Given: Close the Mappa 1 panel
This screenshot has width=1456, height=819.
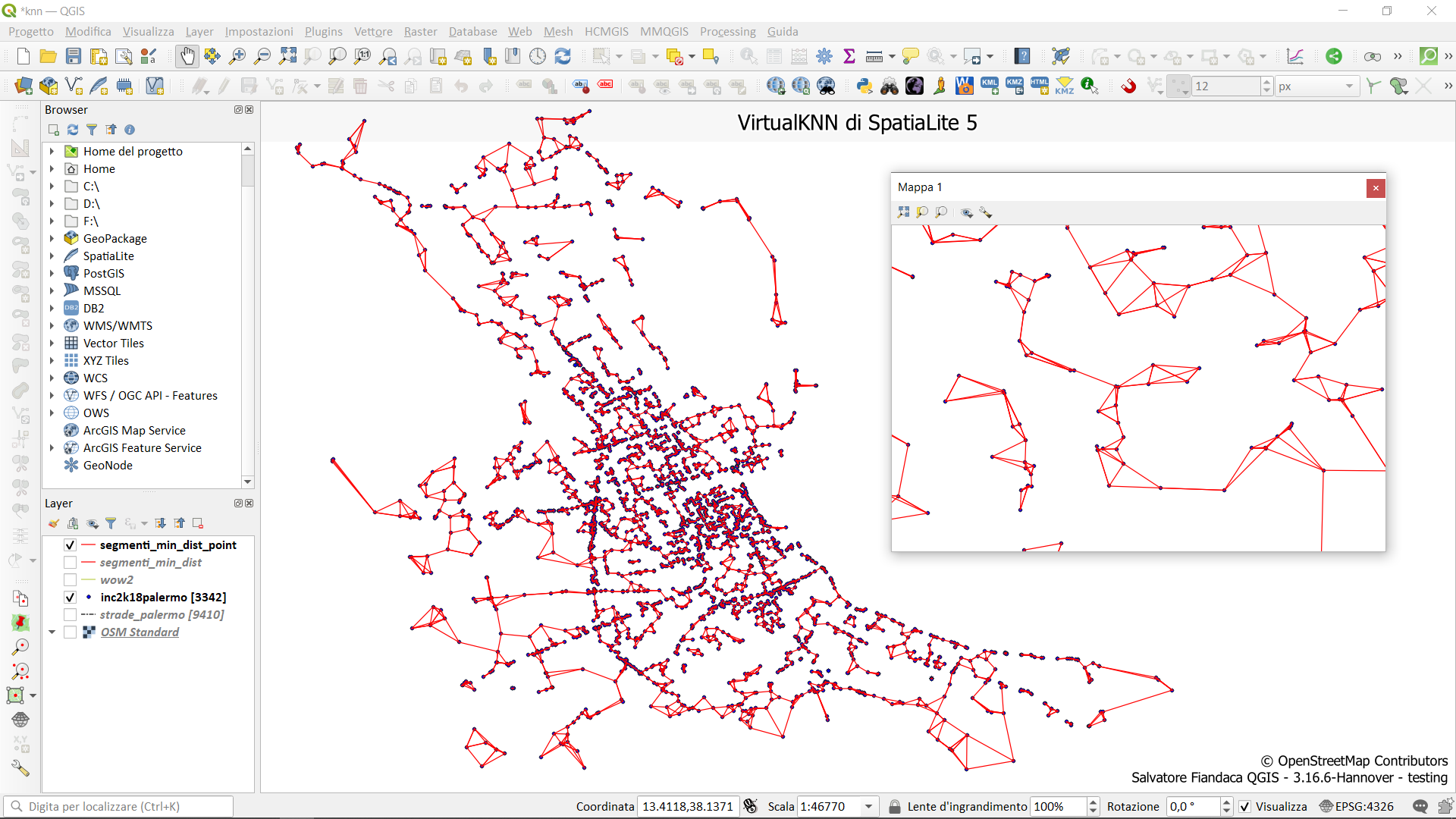Looking at the screenshot, I should pyautogui.click(x=1376, y=188).
